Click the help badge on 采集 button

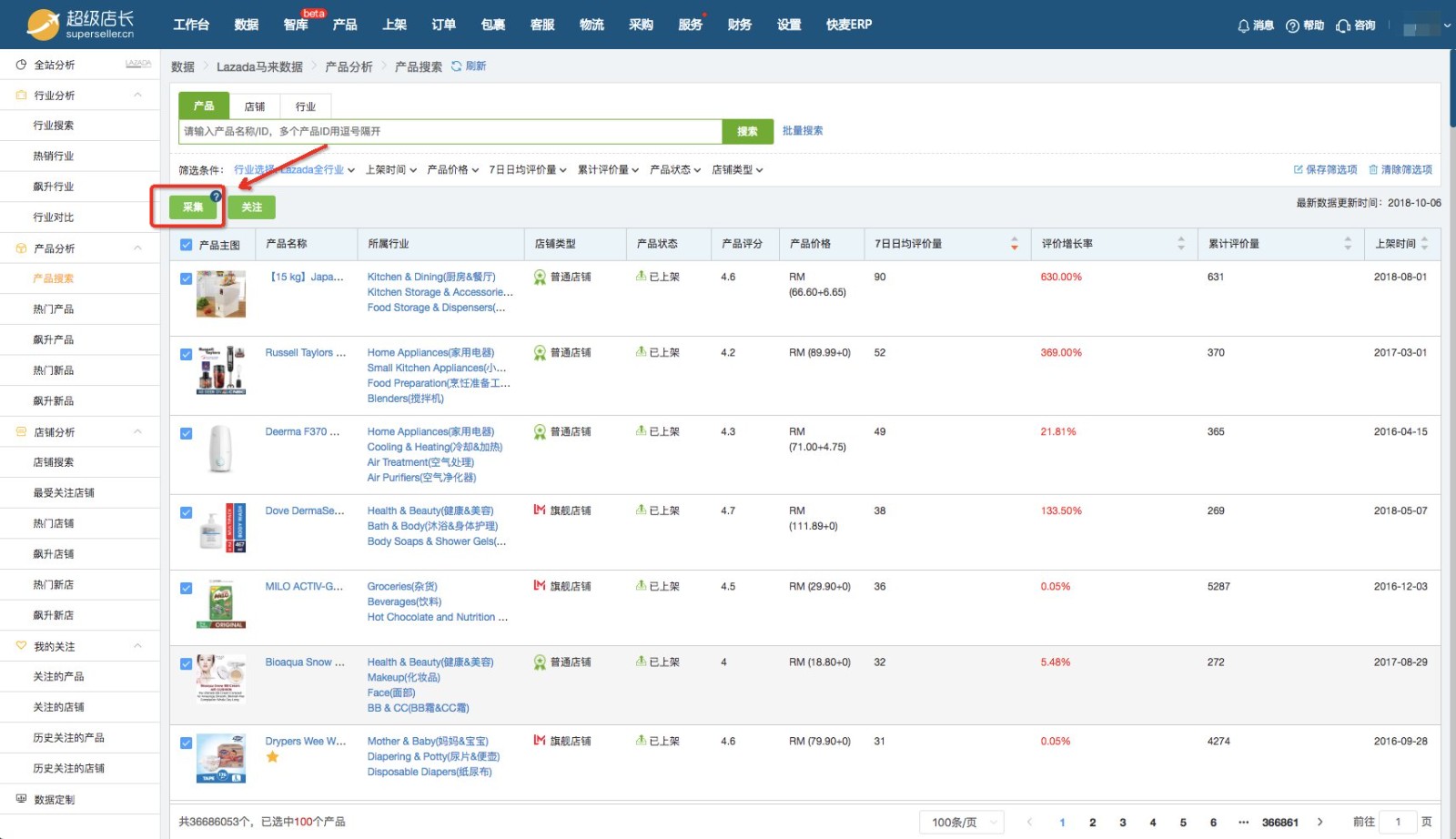[216, 196]
